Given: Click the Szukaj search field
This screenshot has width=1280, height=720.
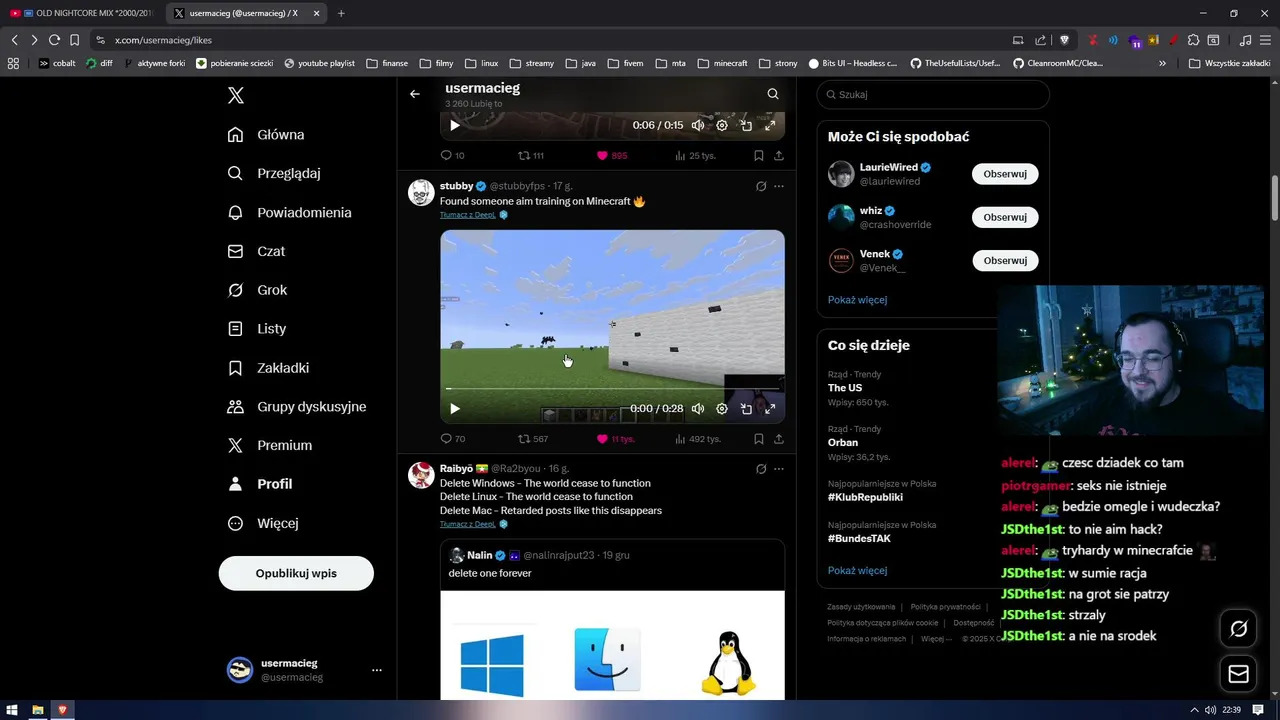Looking at the screenshot, I should (x=933, y=95).
